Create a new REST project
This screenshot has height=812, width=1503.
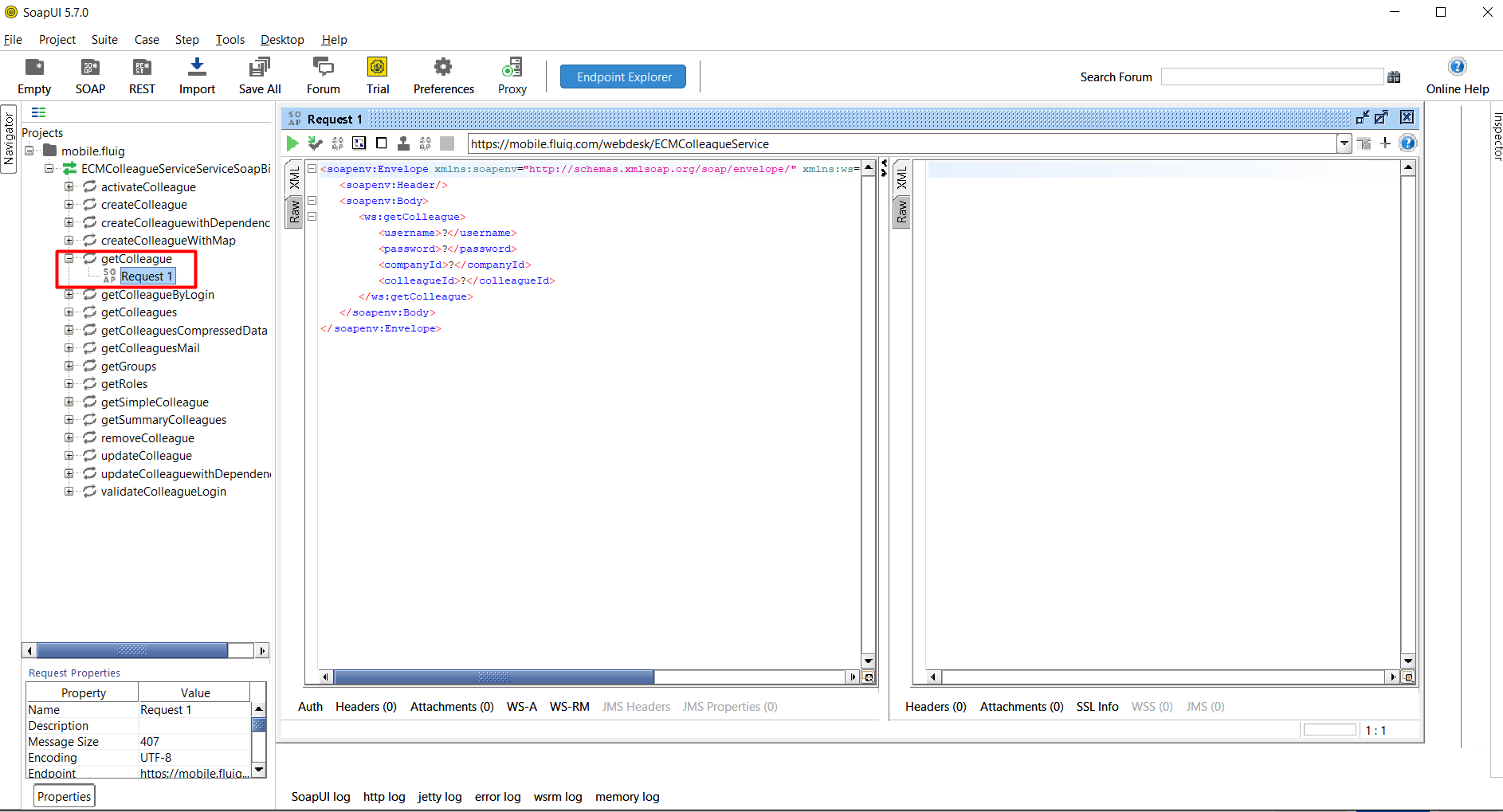[142, 76]
